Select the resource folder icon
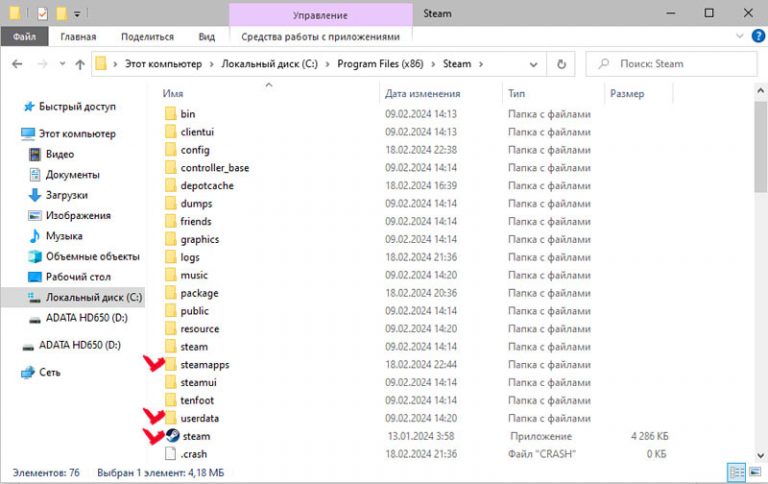This screenshot has height=484, width=768. [x=170, y=329]
